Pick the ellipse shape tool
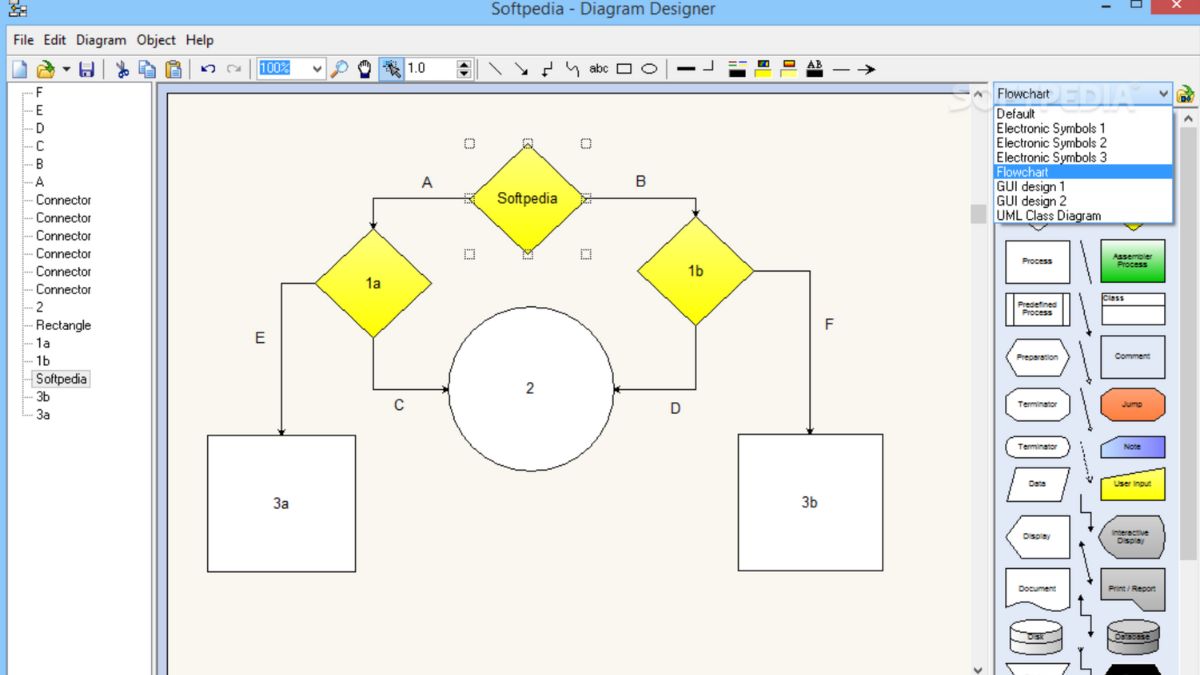Viewport: 1200px width, 675px height. (x=649, y=69)
